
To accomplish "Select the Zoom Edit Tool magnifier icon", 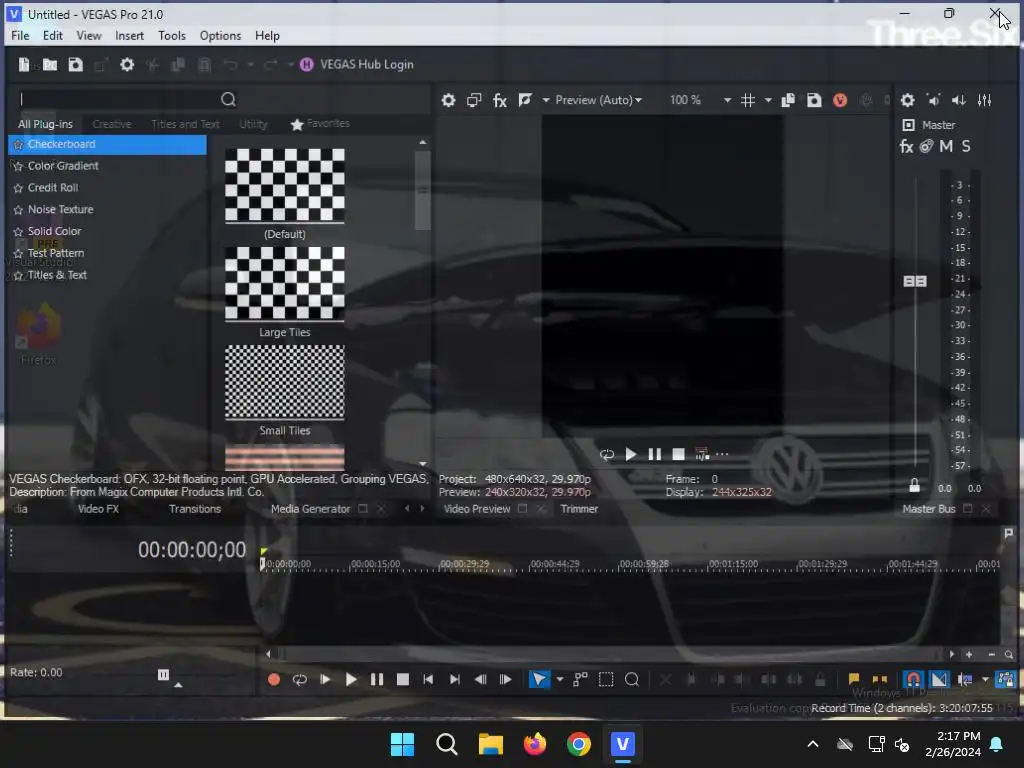I will pos(632,680).
